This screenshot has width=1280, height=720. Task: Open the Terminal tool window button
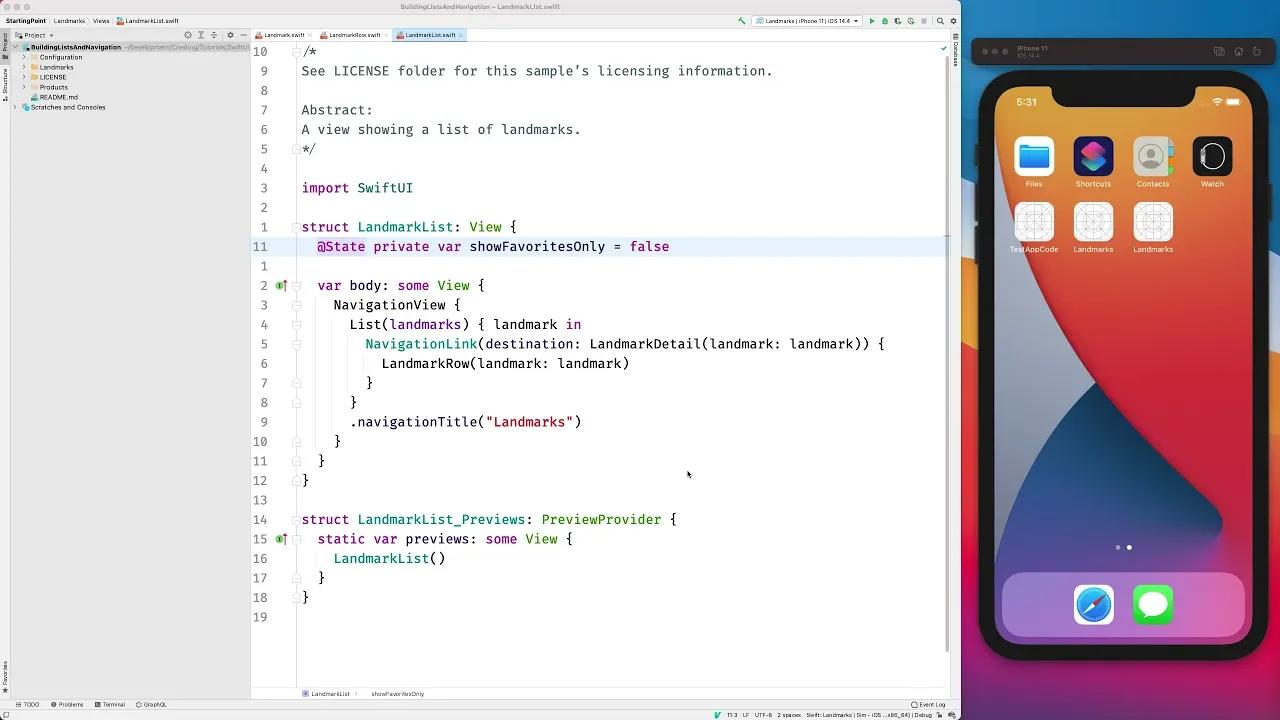110,704
